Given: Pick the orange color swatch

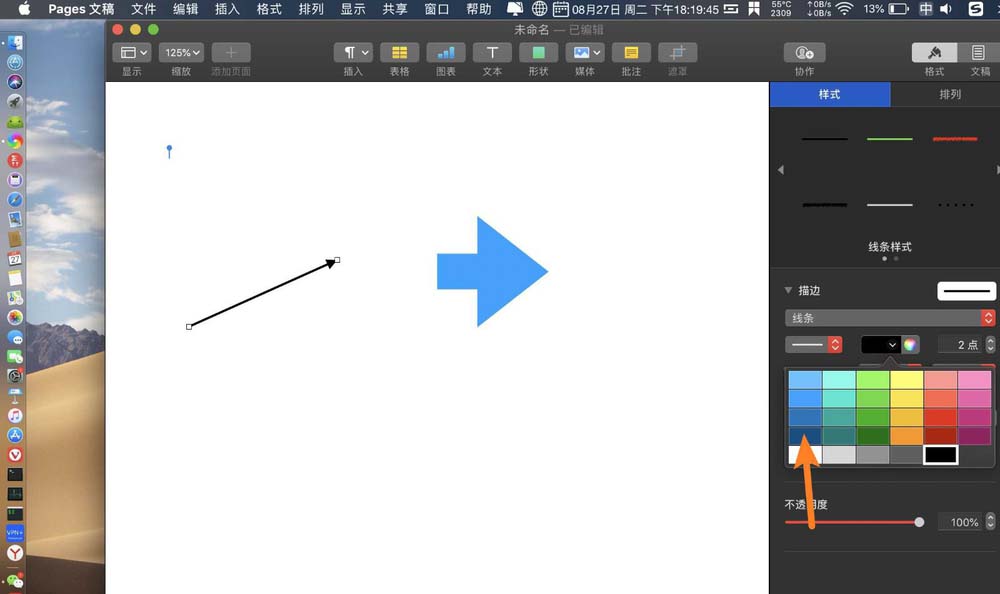Looking at the screenshot, I should [906, 436].
